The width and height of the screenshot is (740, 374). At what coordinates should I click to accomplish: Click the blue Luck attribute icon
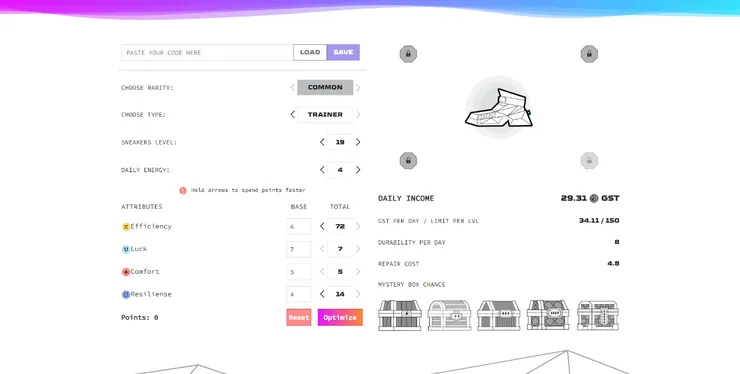(126, 249)
